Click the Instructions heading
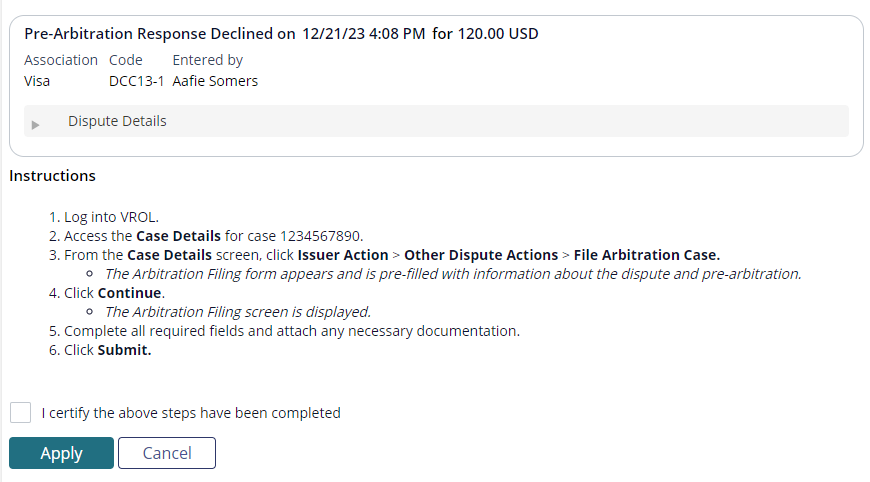Screen dimensions: 870x482 click(52, 176)
